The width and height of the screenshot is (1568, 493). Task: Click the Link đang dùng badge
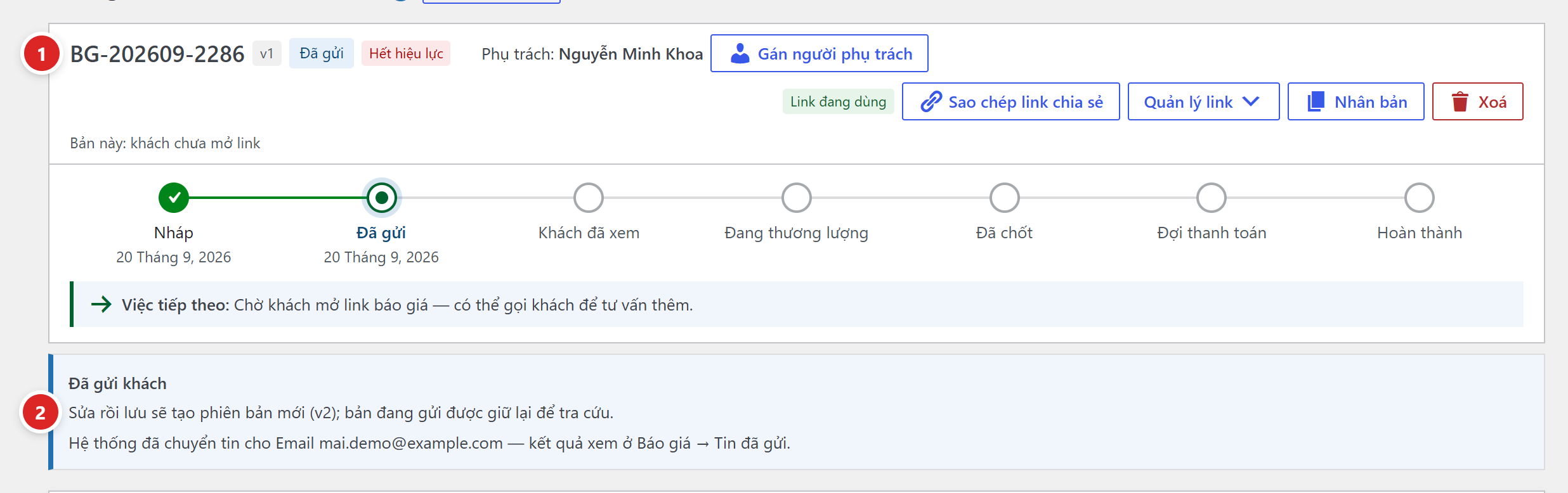[839, 101]
